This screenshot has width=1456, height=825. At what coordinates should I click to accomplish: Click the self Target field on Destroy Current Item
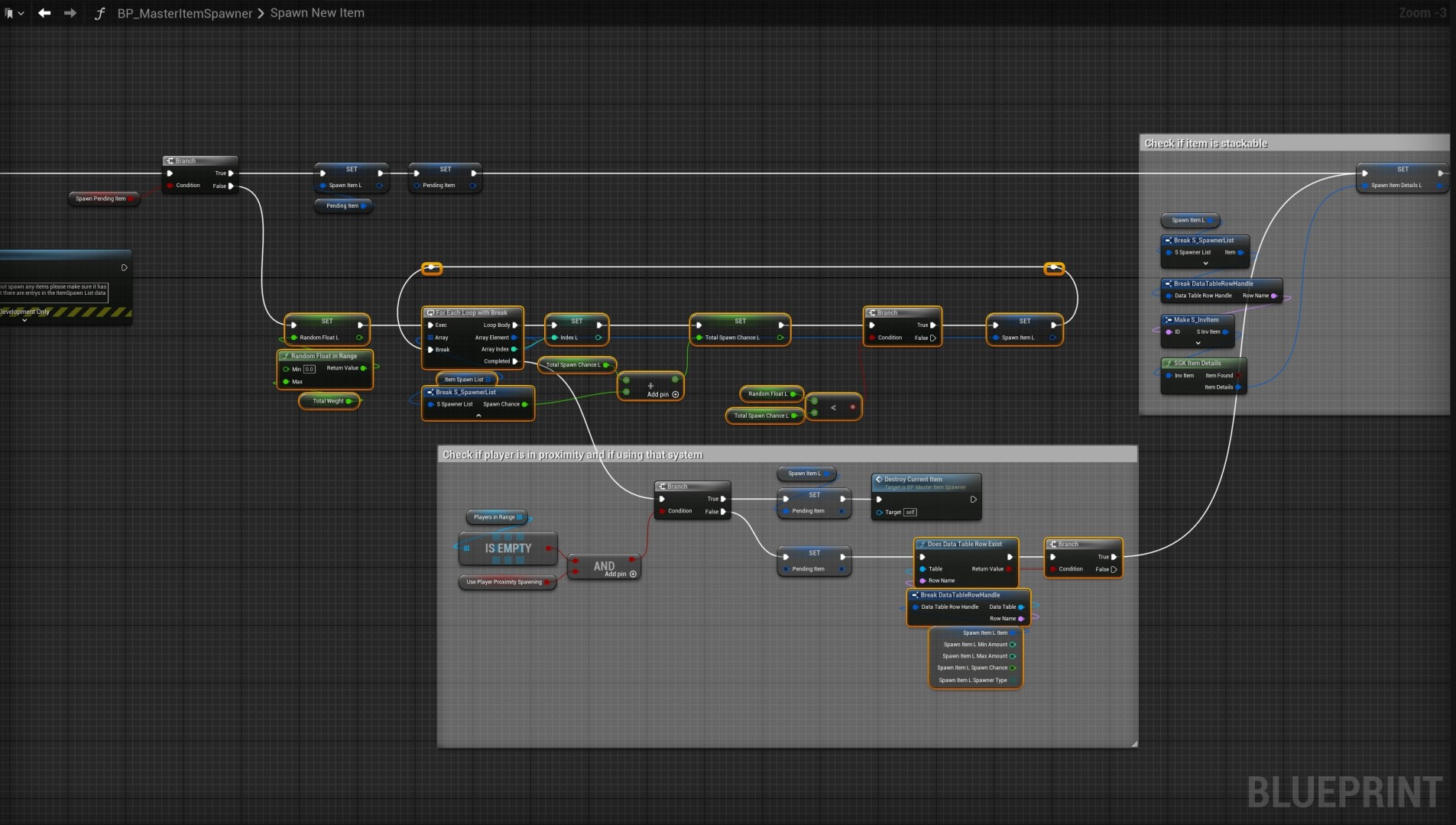910,512
